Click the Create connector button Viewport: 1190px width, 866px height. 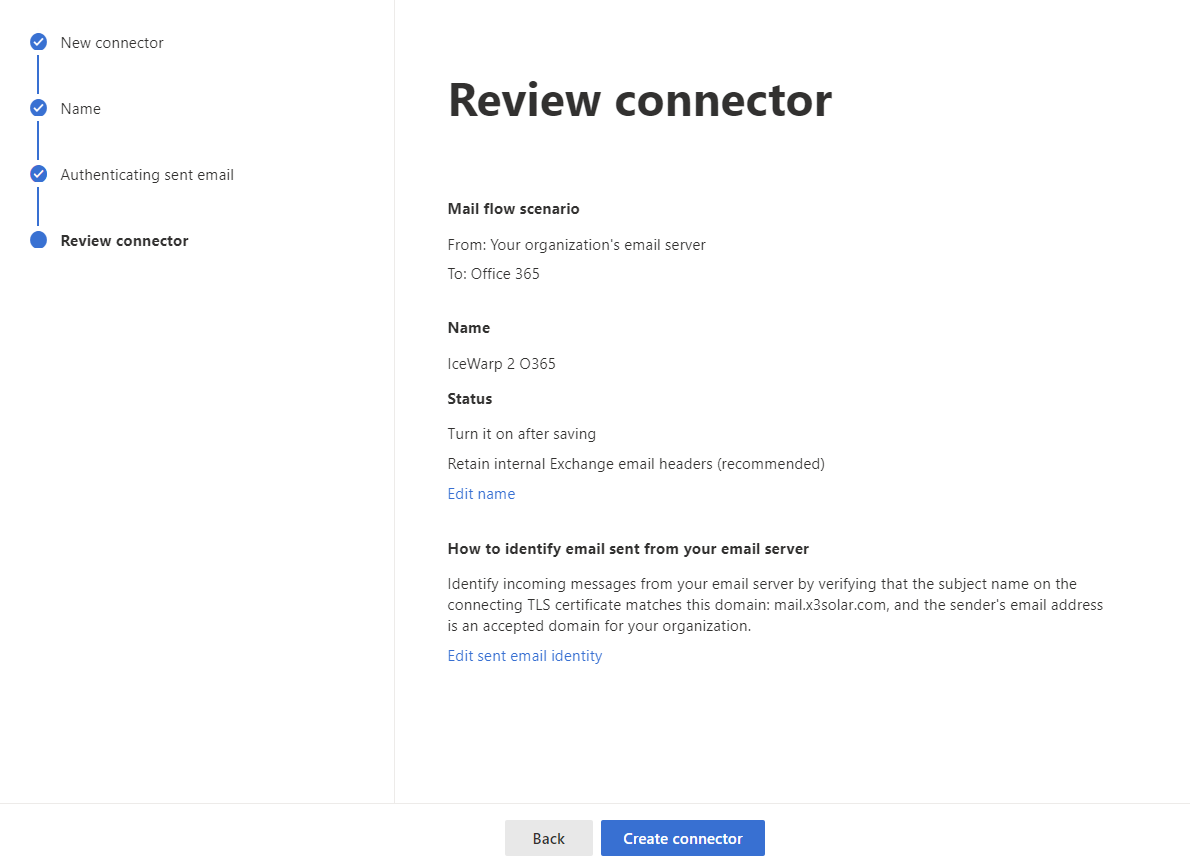point(682,838)
